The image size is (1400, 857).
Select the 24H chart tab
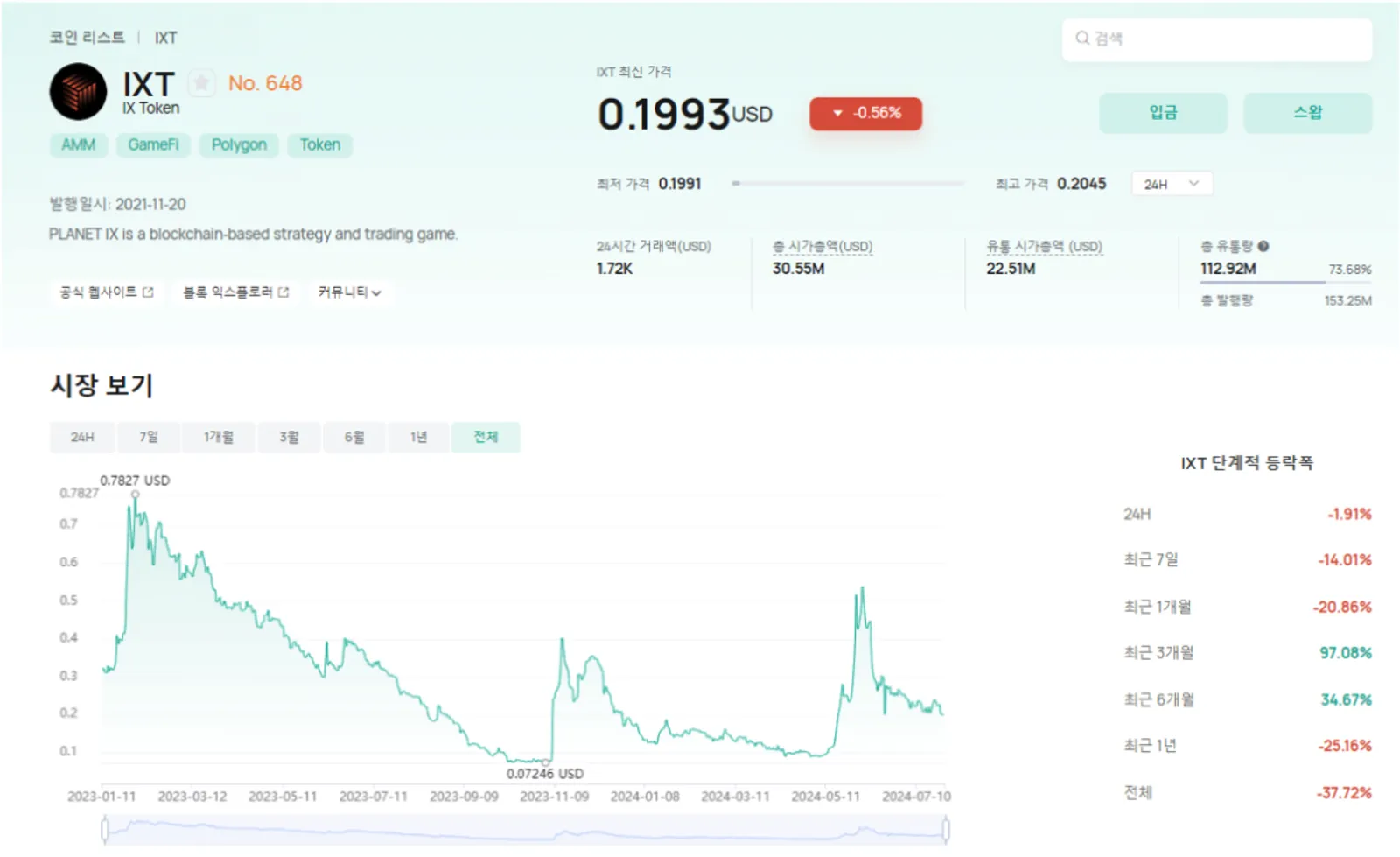[82, 437]
